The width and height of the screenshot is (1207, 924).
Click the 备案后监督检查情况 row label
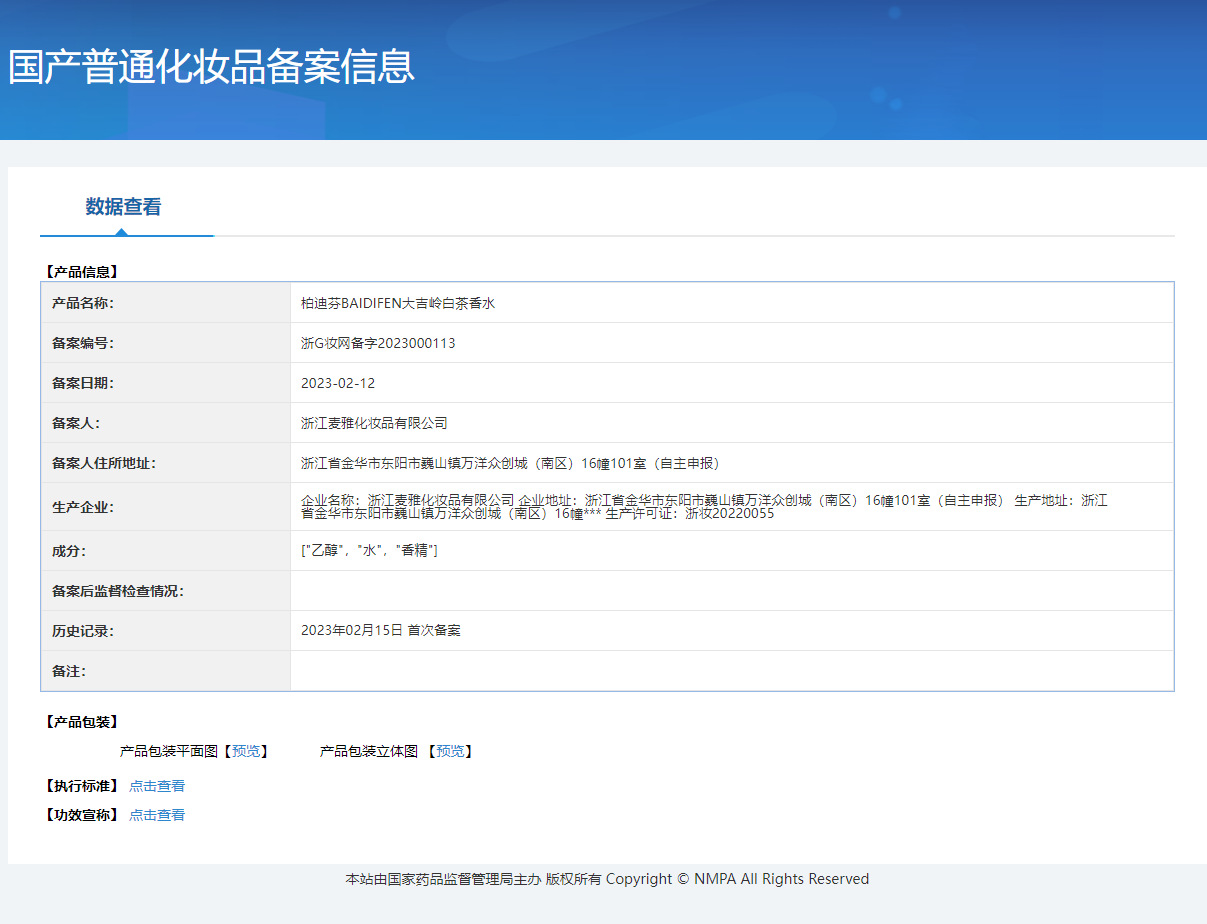pyautogui.click(x=118, y=591)
